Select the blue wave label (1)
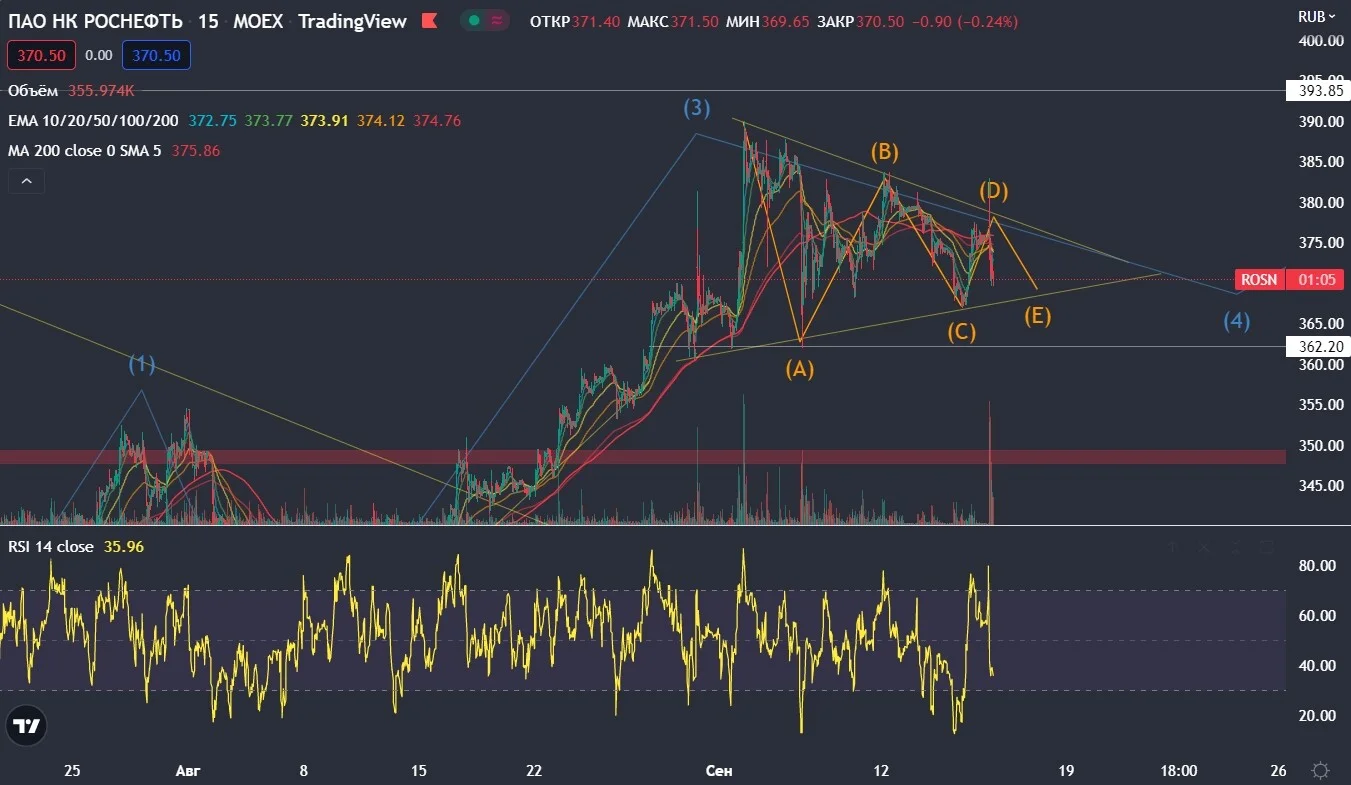1351x785 pixels. (x=142, y=364)
